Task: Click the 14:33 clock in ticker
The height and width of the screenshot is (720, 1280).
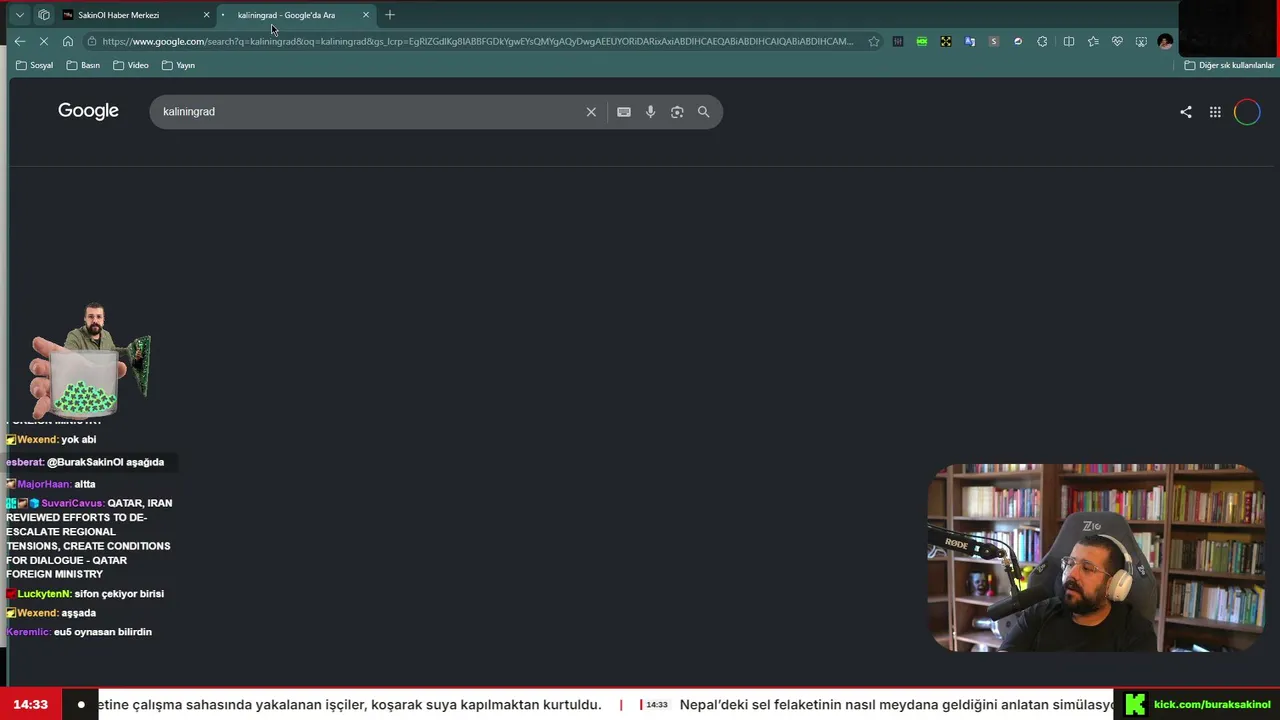Action: coord(30,704)
